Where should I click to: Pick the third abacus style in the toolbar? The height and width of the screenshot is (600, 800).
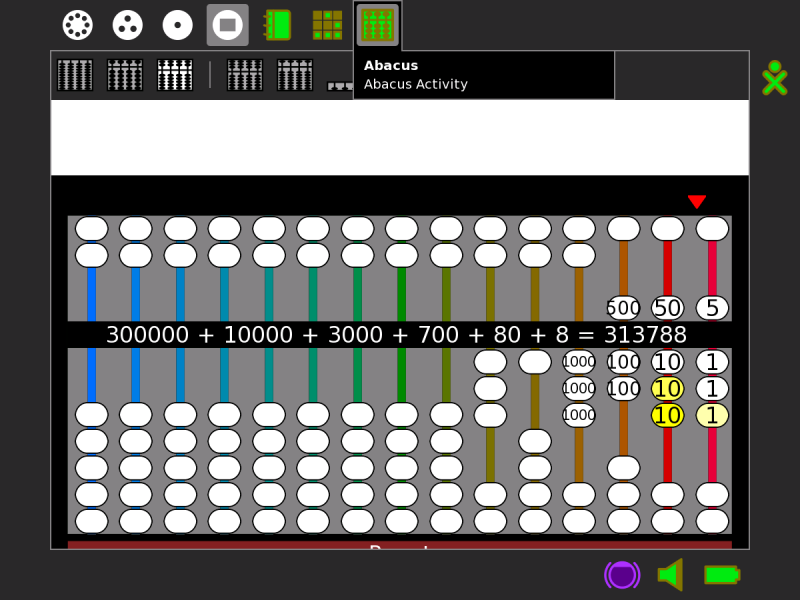point(175,75)
